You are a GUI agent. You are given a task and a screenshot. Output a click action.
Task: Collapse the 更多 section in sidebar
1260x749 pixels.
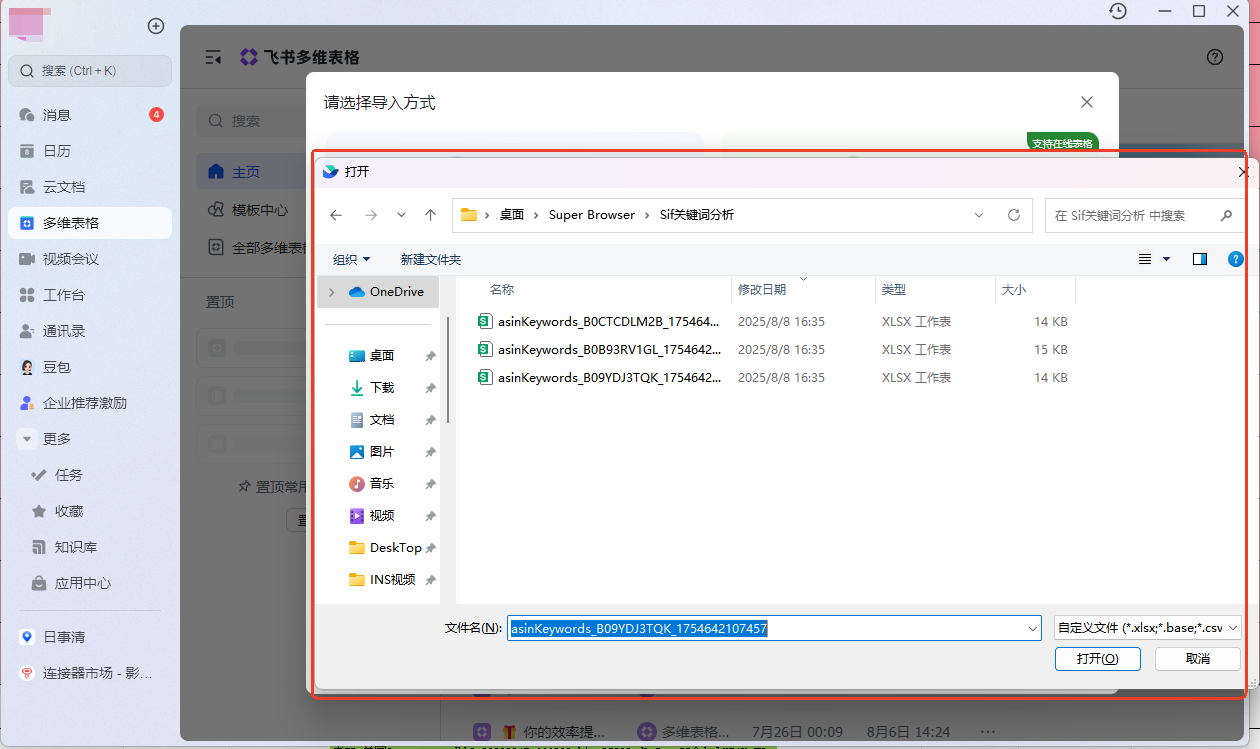[27, 439]
